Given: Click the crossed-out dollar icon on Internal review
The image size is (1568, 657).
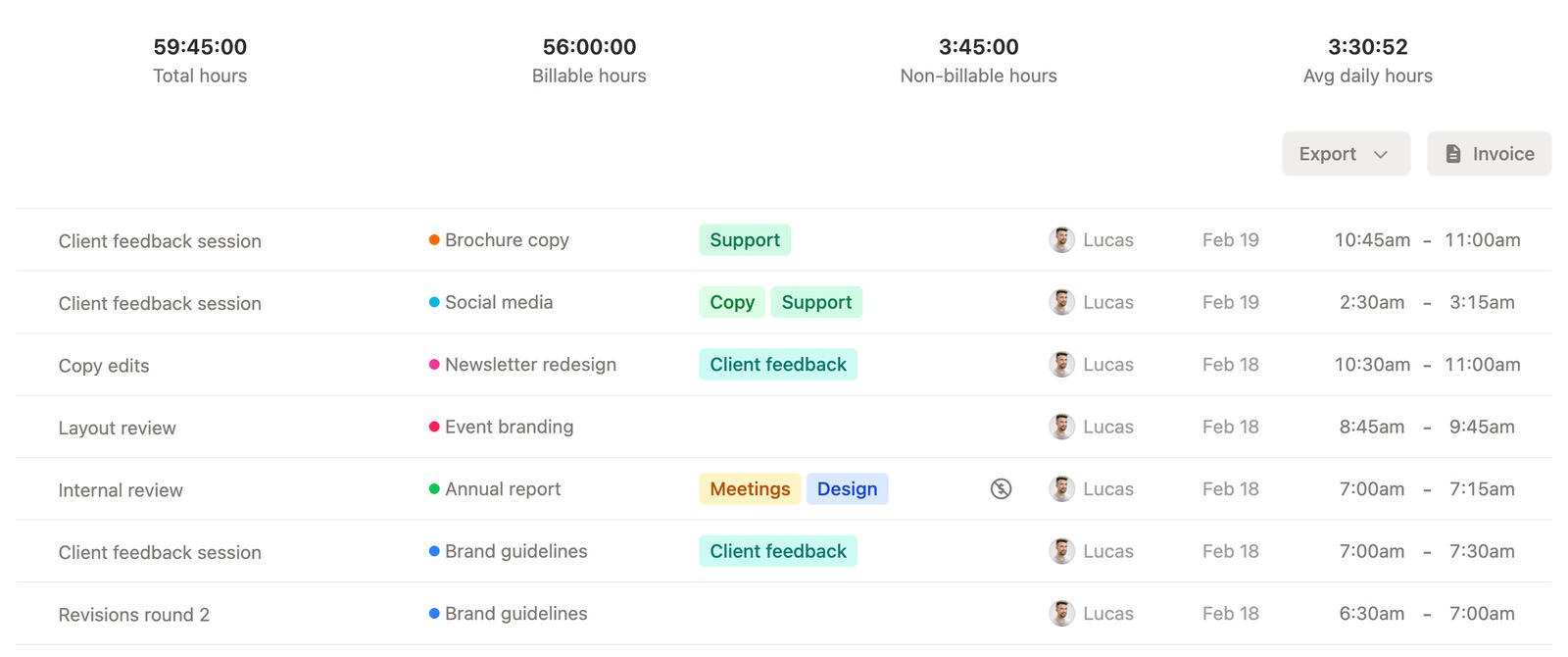Looking at the screenshot, I should coord(1001,488).
